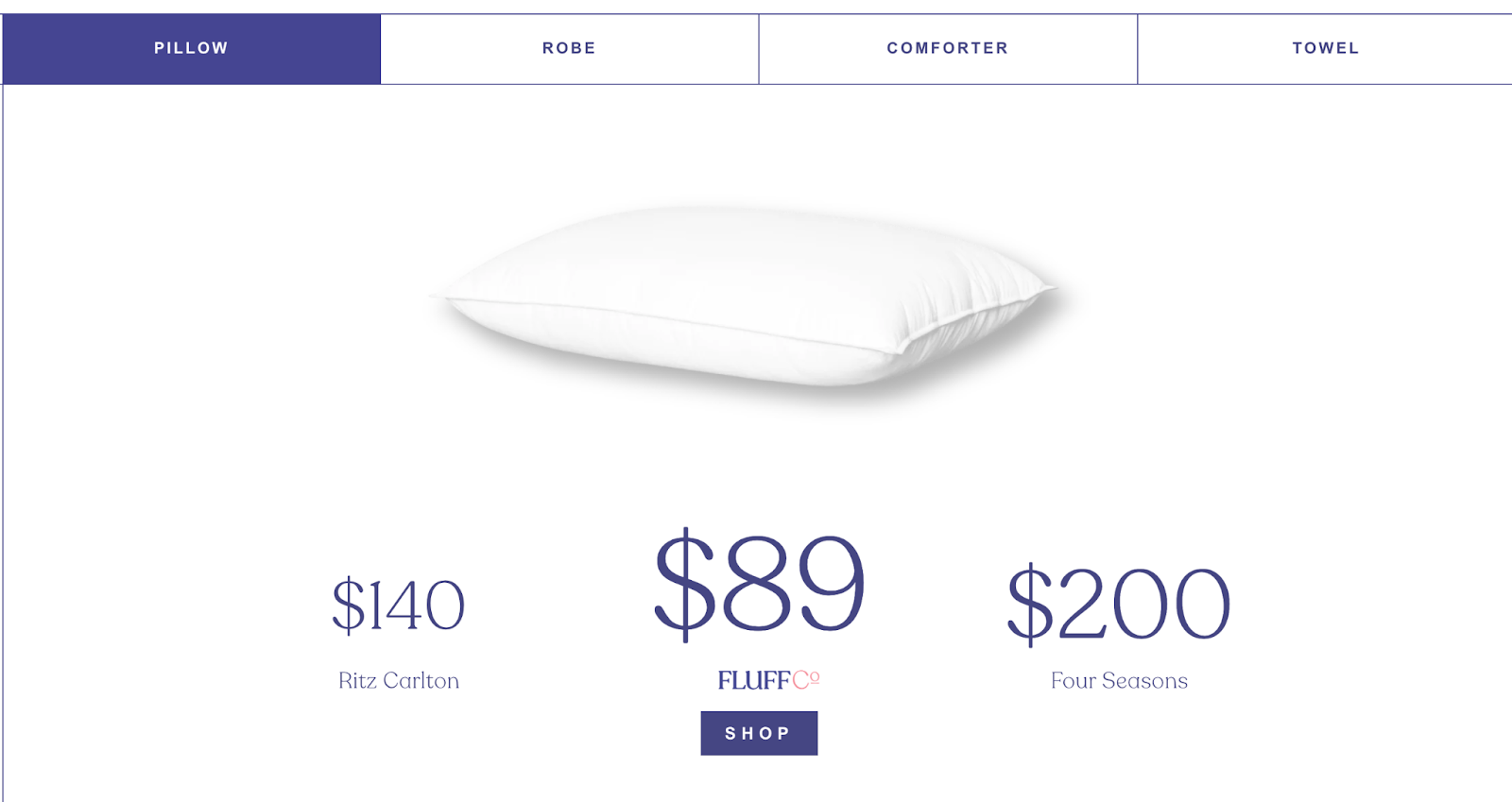Viewport: 1512px width, 802px height.
Task: Click the dollar sign of the $200 price
Action: coord(1029,605)
